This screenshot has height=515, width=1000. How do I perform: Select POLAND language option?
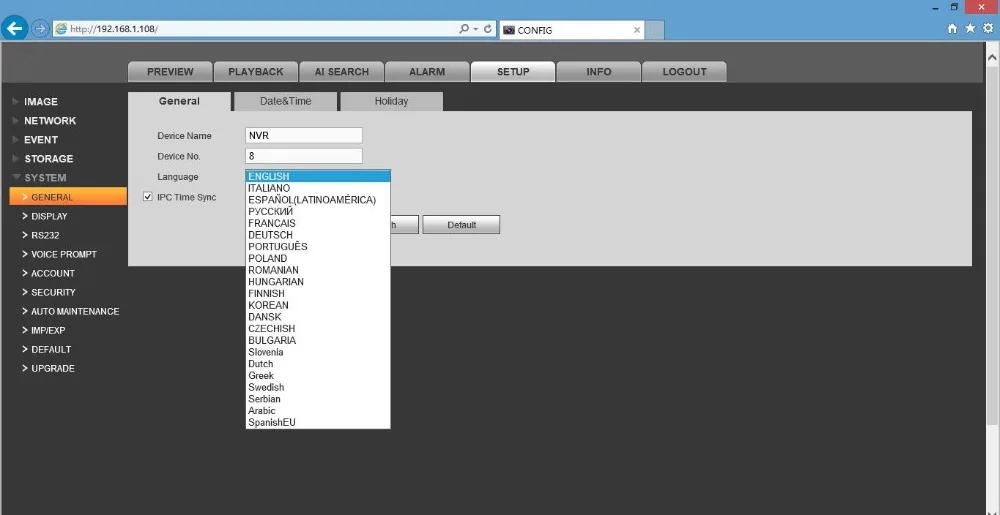tap(318, 258)
